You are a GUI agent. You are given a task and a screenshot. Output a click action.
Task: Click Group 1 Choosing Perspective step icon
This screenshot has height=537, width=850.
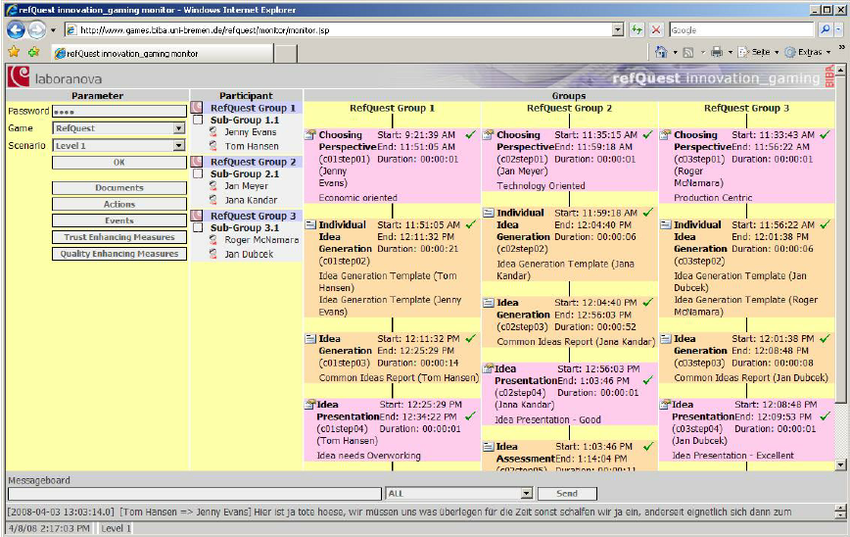point(310,135)
